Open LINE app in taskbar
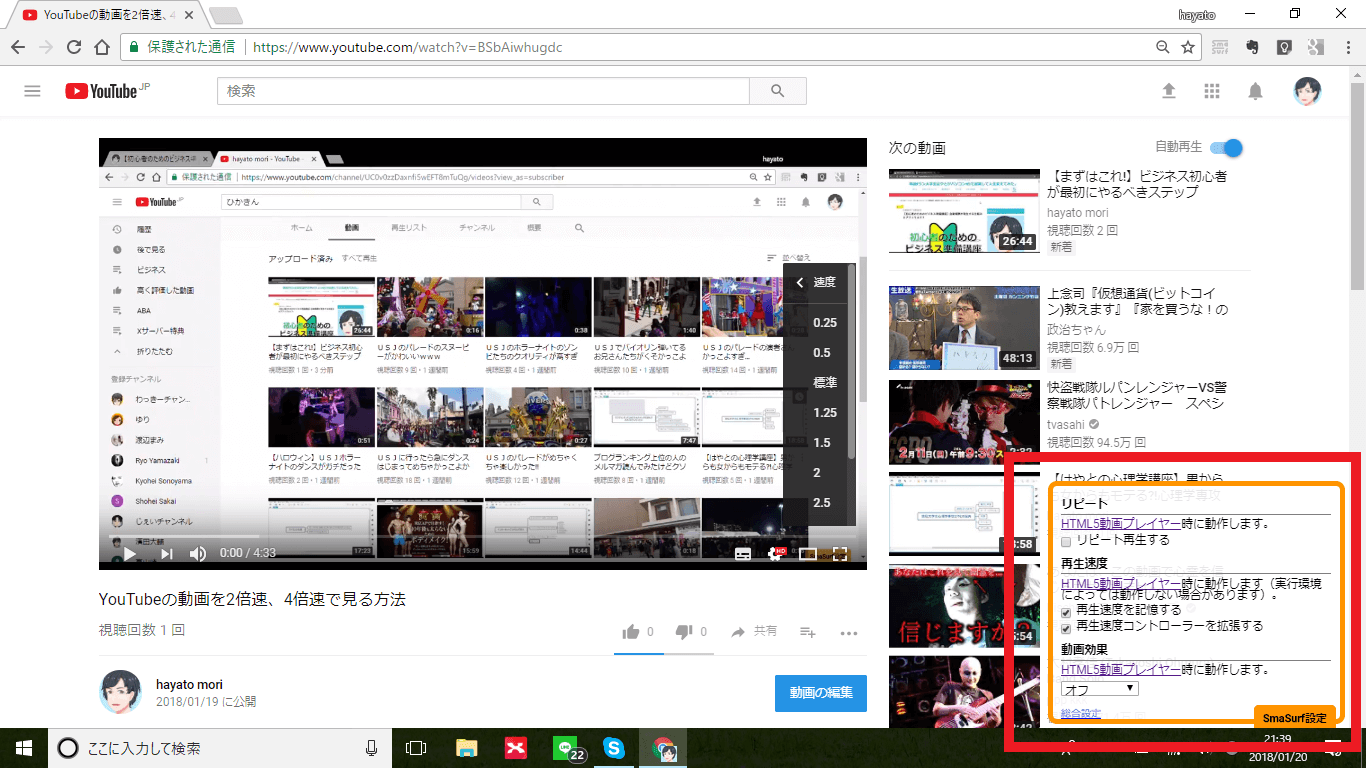 (x=568, y=747)
